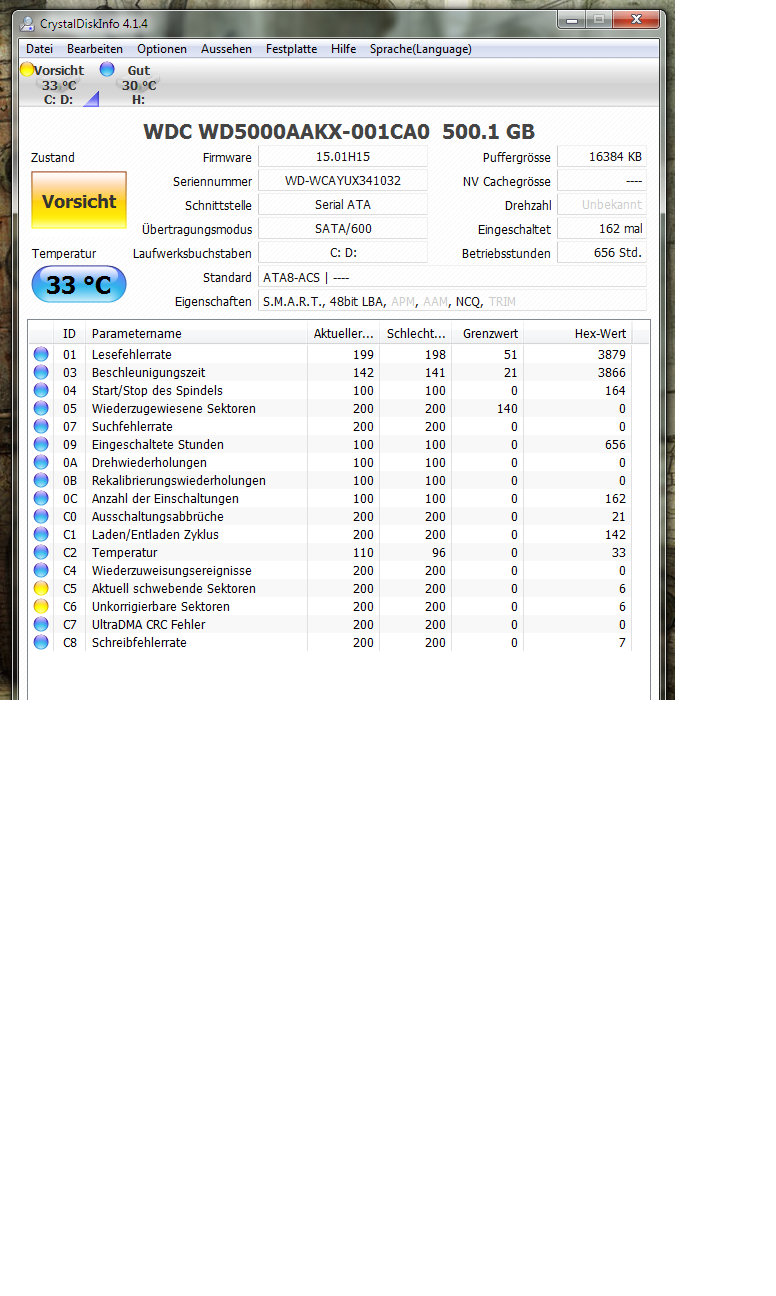Screen dimensions: 776x1296
Task: Click status icon for Rekalibrierungswiederholungen
Action: (41, 480)
